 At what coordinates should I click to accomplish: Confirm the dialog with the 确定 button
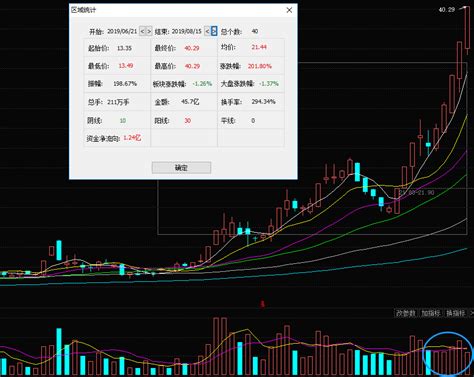click(x=181, y=168)
